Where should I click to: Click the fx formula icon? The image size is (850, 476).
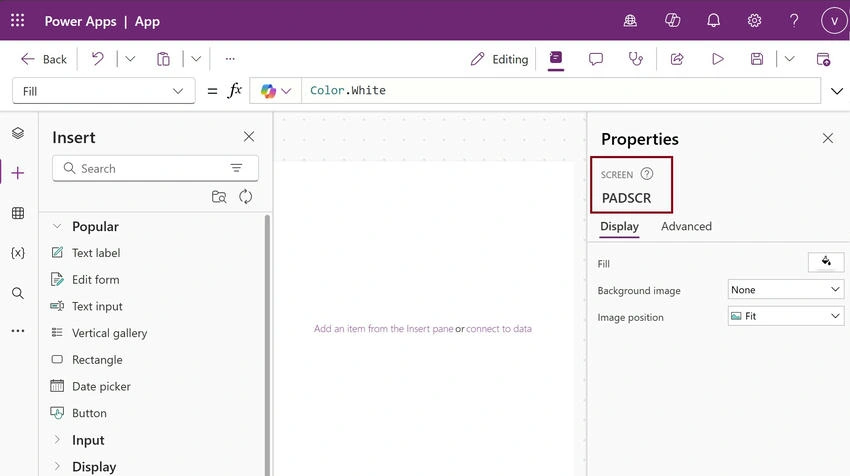234,91
